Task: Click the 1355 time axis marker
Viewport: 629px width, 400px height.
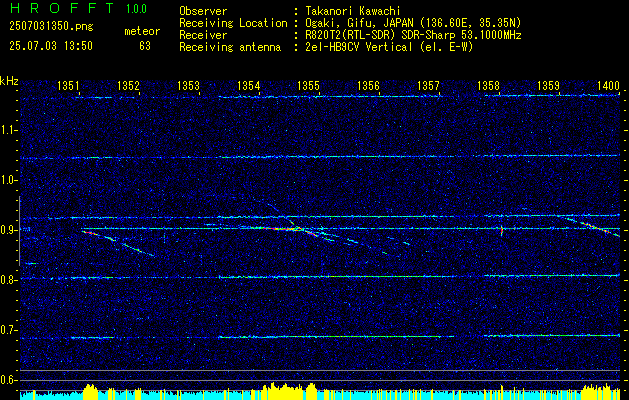Action: pos(308,85)
